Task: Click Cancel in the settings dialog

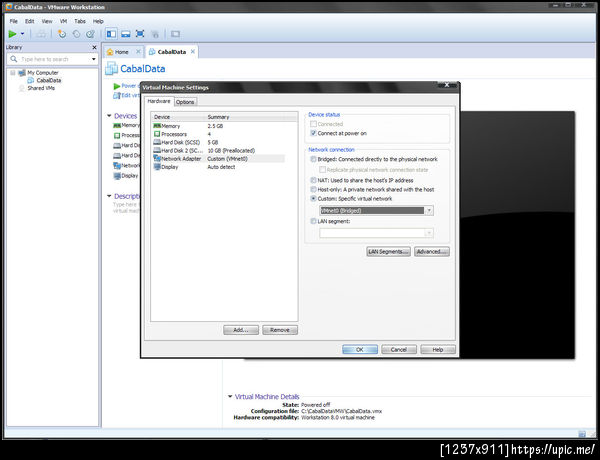Action: (399, 349)
